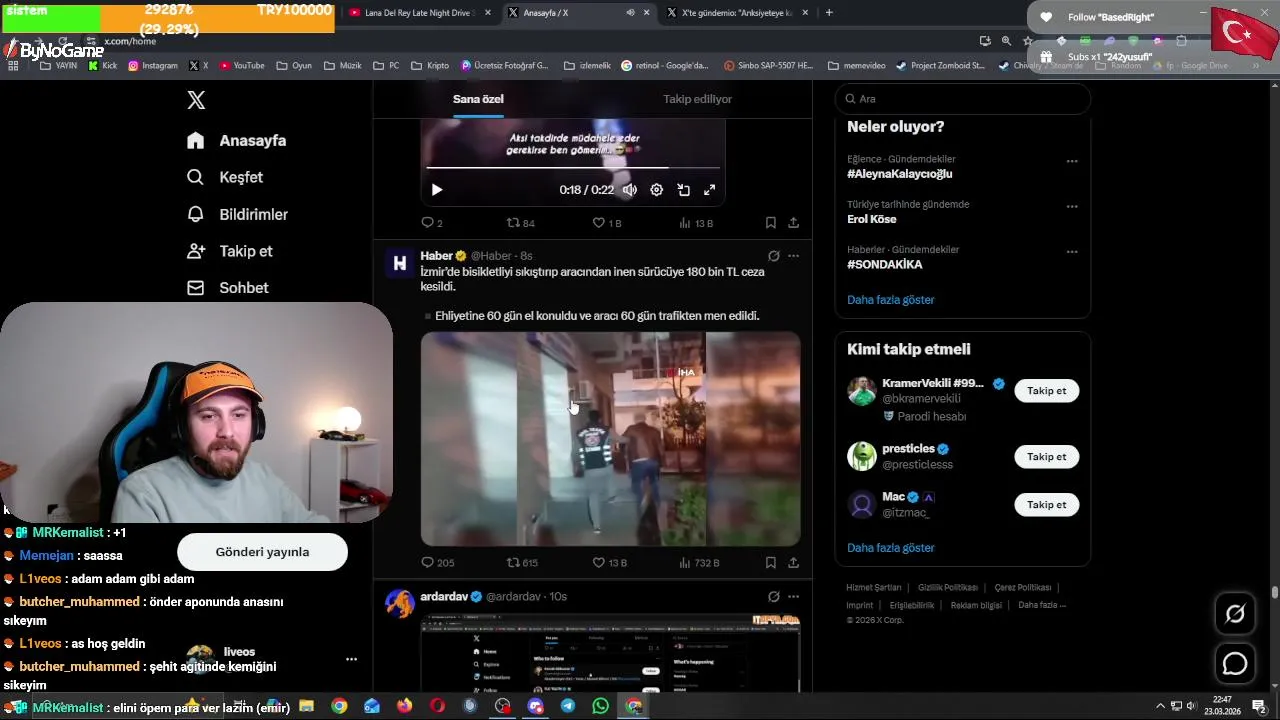Open Instagram bookmark
The width and height of the screenshot is (1280, 720).
click(x=152, y=66)
